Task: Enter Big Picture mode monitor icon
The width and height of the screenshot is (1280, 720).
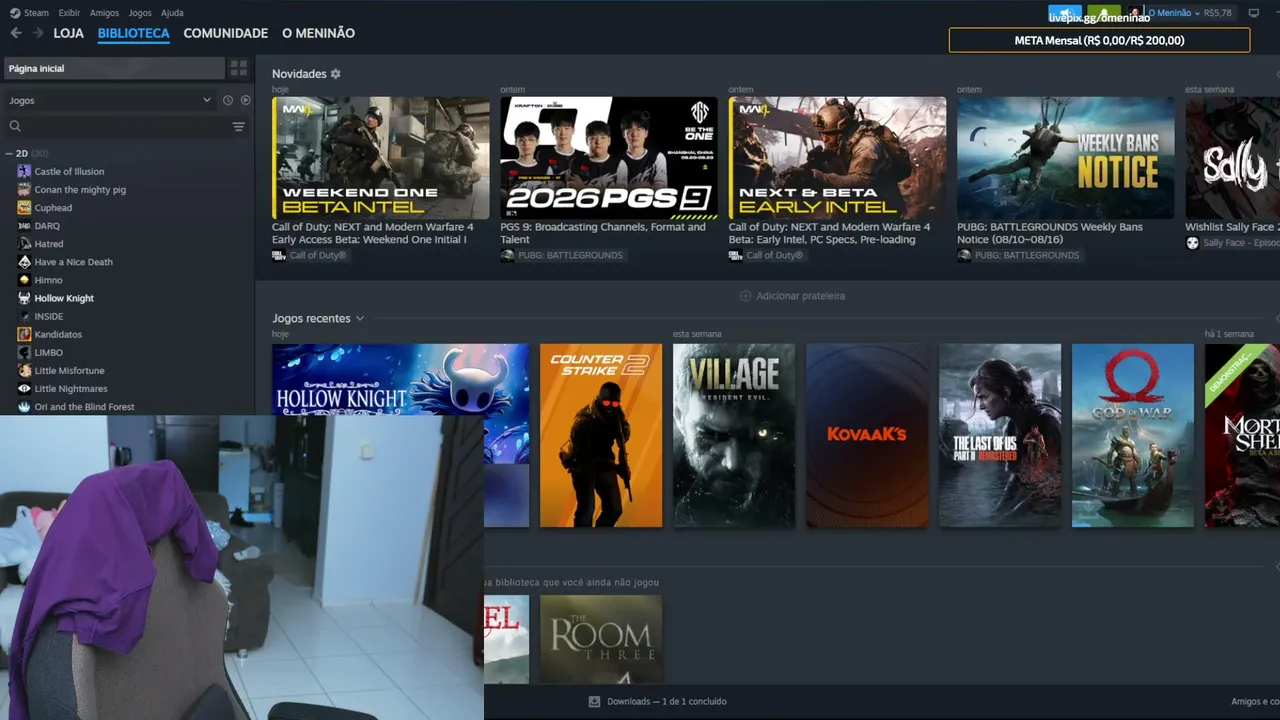Action: (x=1254, y=13)
